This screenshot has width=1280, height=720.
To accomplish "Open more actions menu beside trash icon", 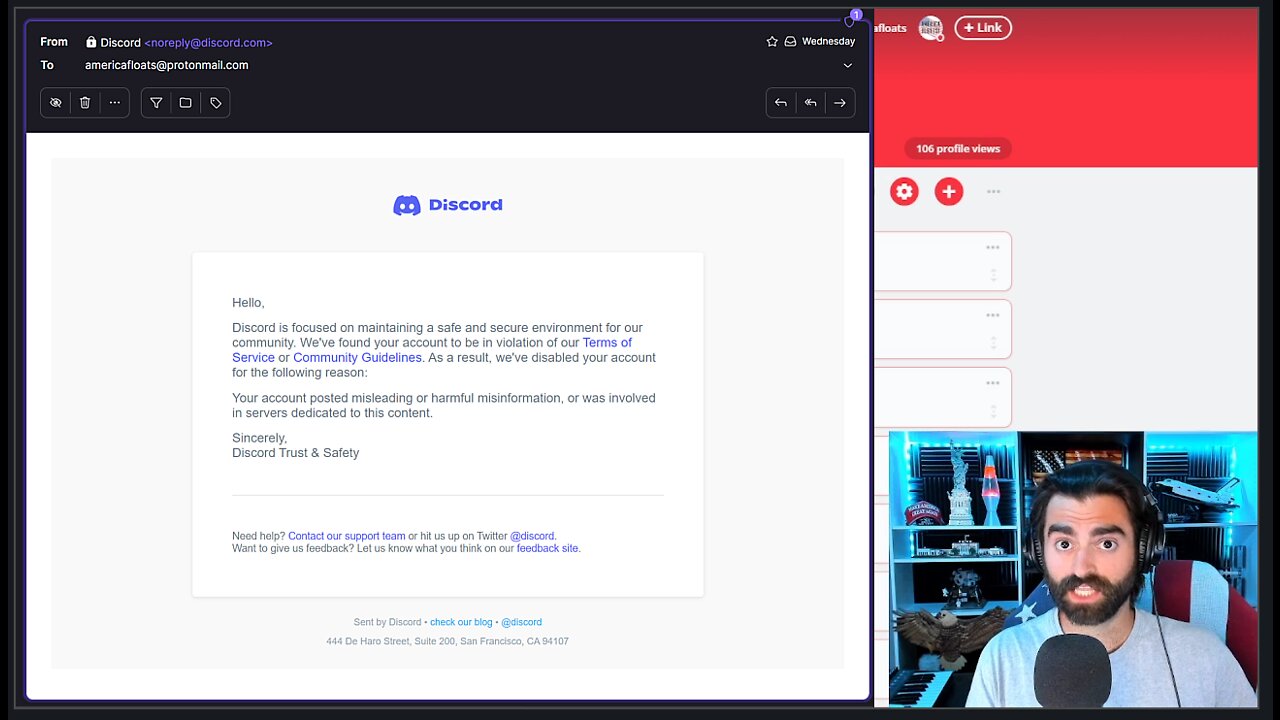I will click(115, 103).
